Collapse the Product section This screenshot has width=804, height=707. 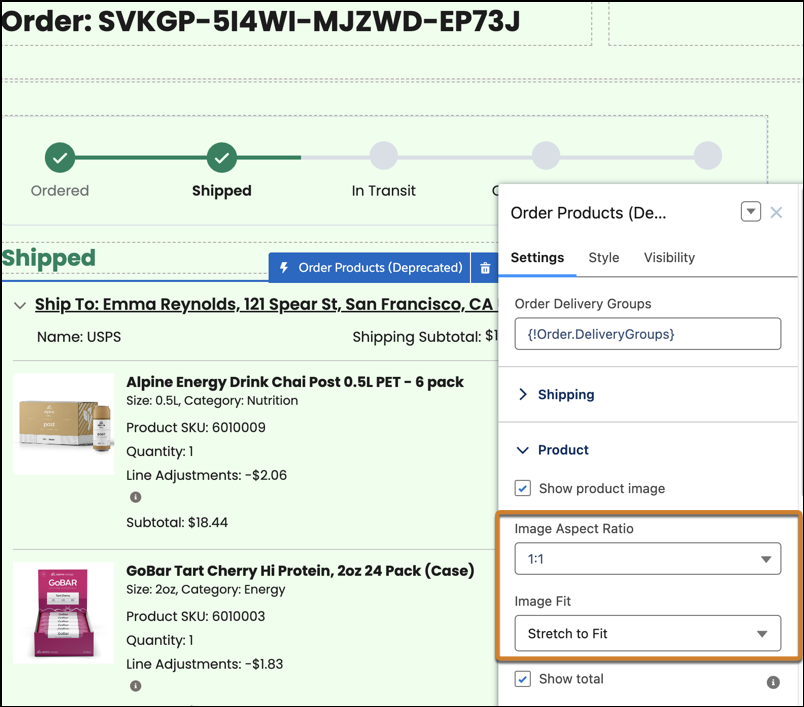coord(553,450)
